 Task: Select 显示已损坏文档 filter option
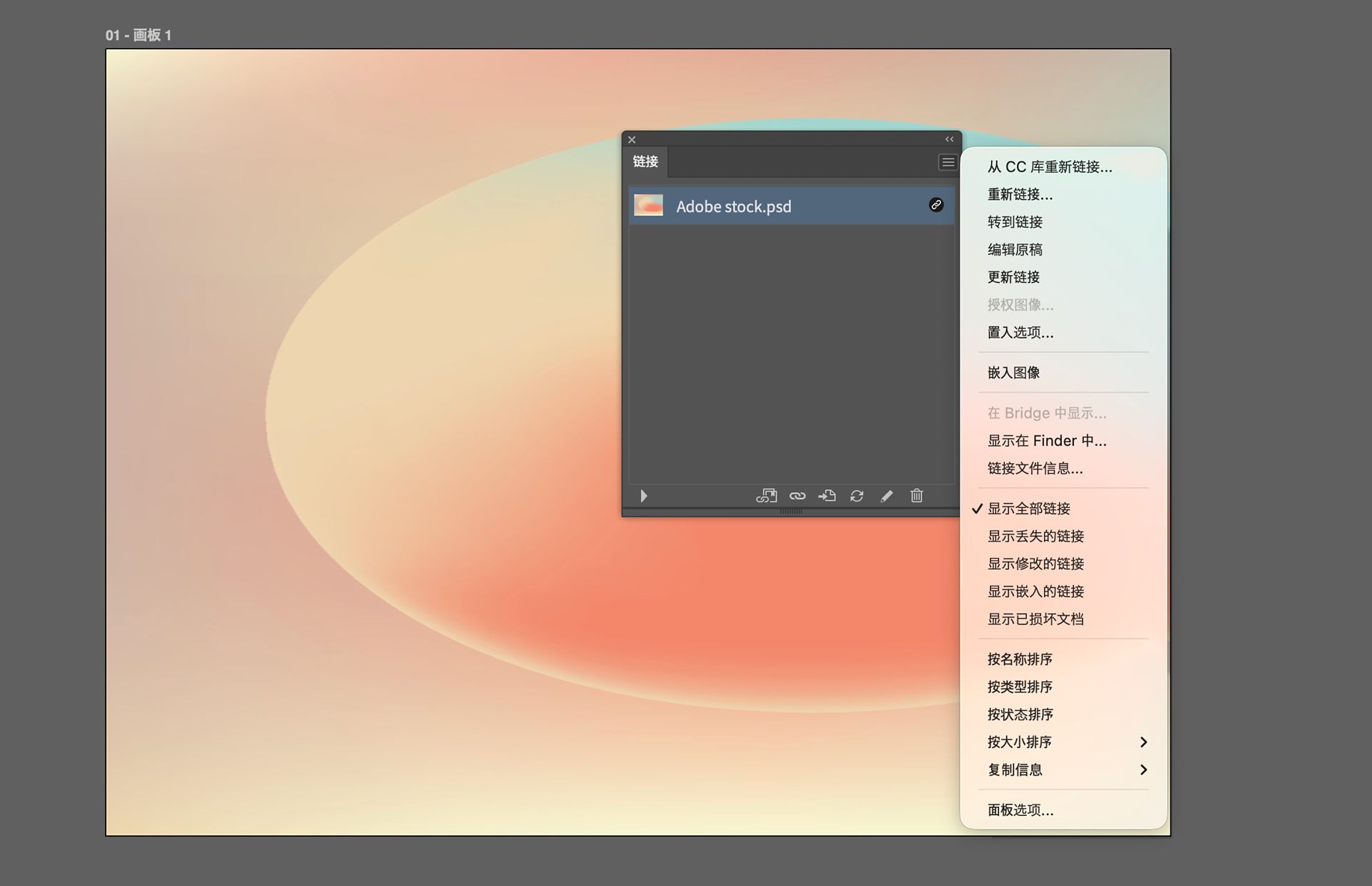point(1063,619)
